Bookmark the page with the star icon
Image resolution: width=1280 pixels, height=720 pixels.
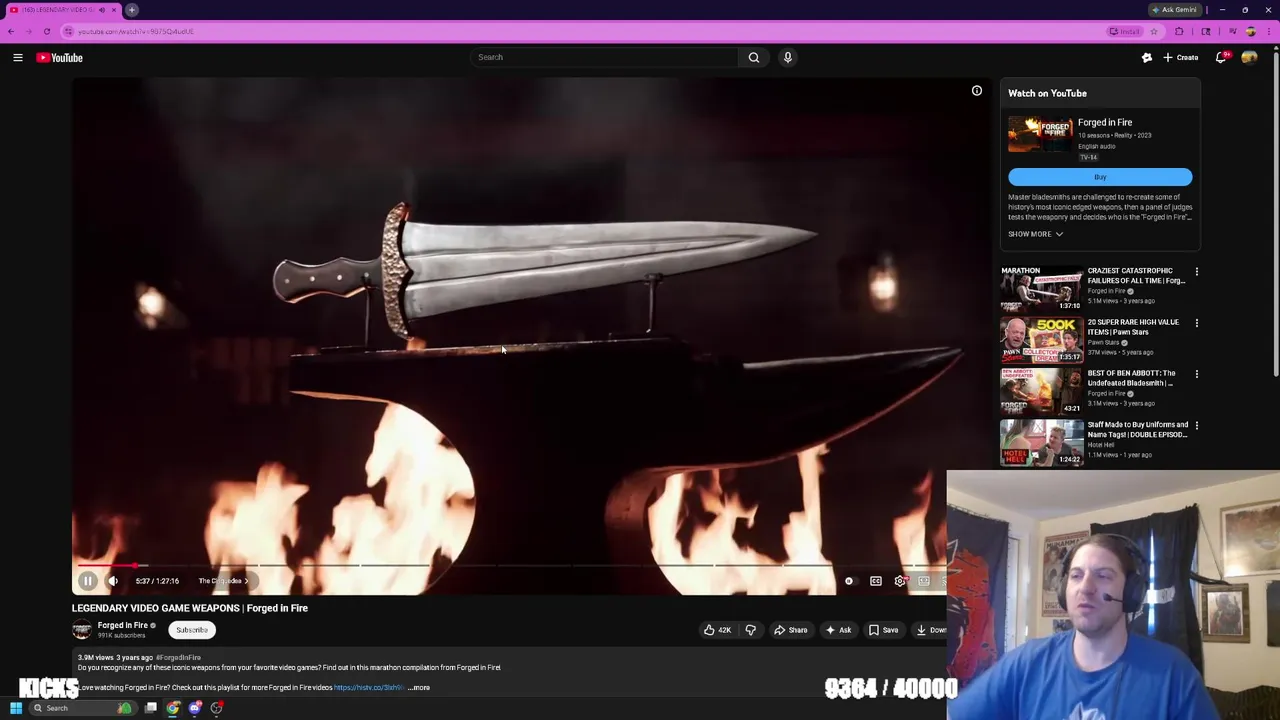pos(1154,32)
